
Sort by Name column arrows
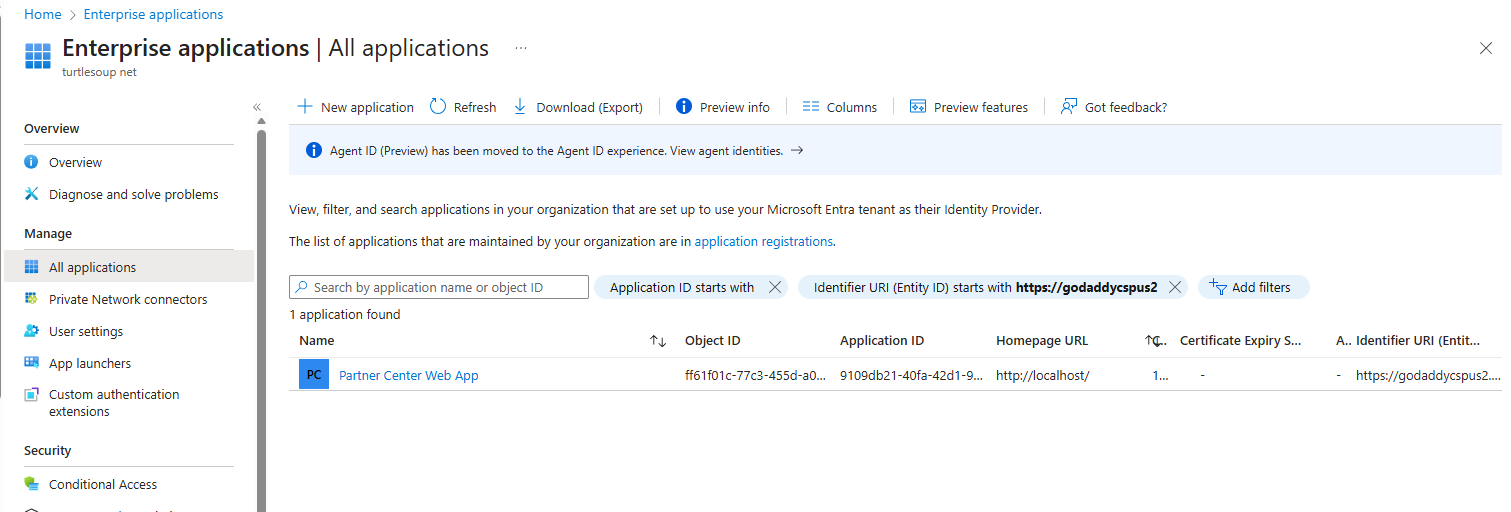click(658, 341)
